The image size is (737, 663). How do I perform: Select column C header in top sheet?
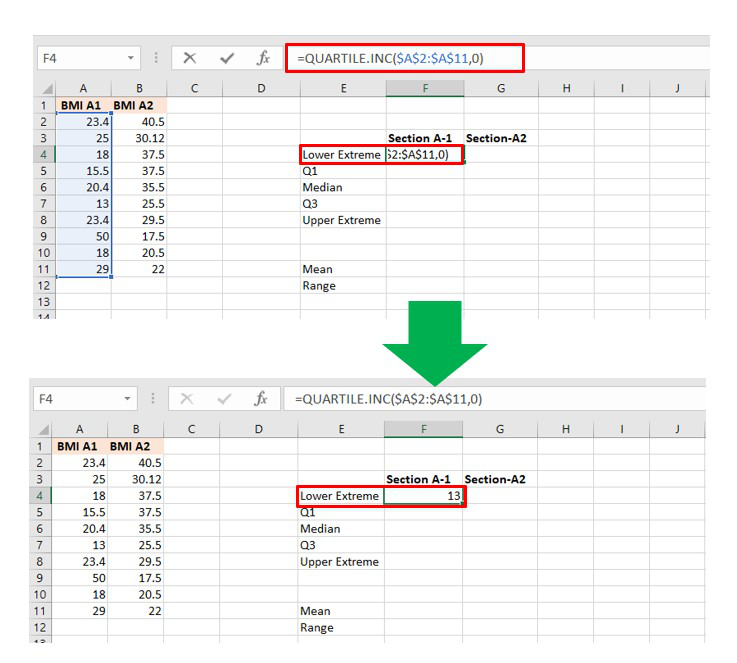(194, 88)
